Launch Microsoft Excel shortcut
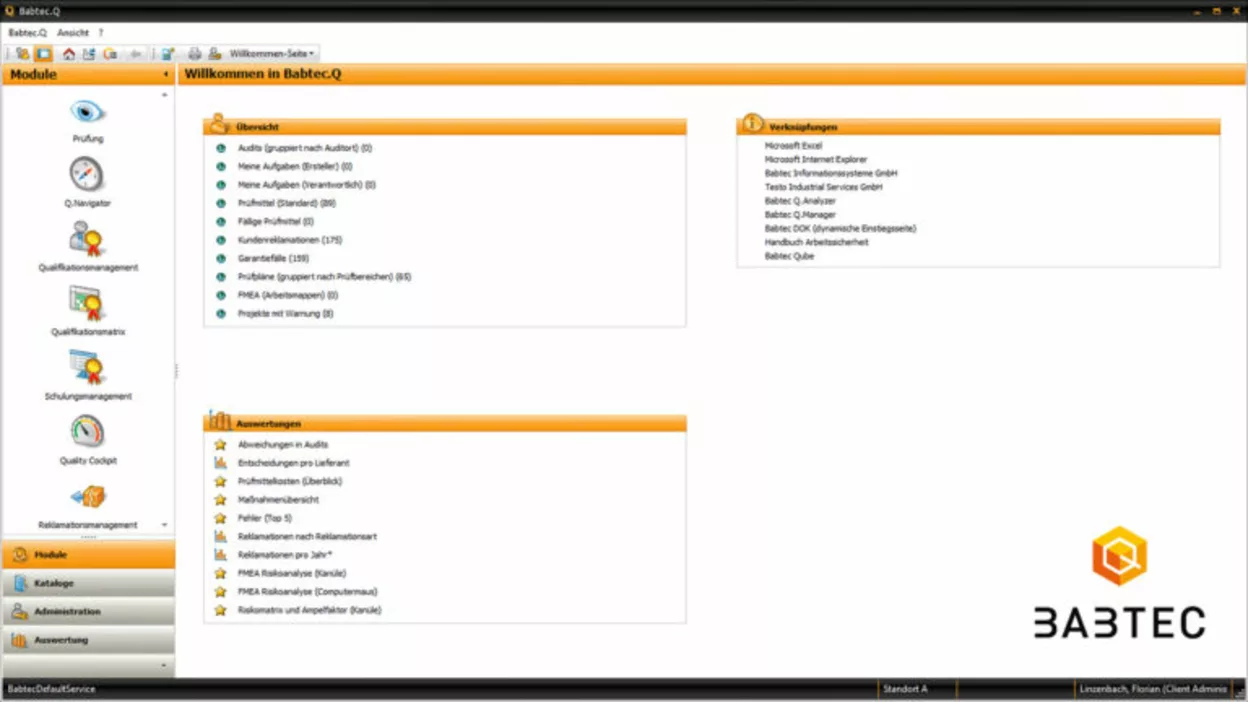Viewport: 1248px width, 702px height. click(x=794, y=146)
